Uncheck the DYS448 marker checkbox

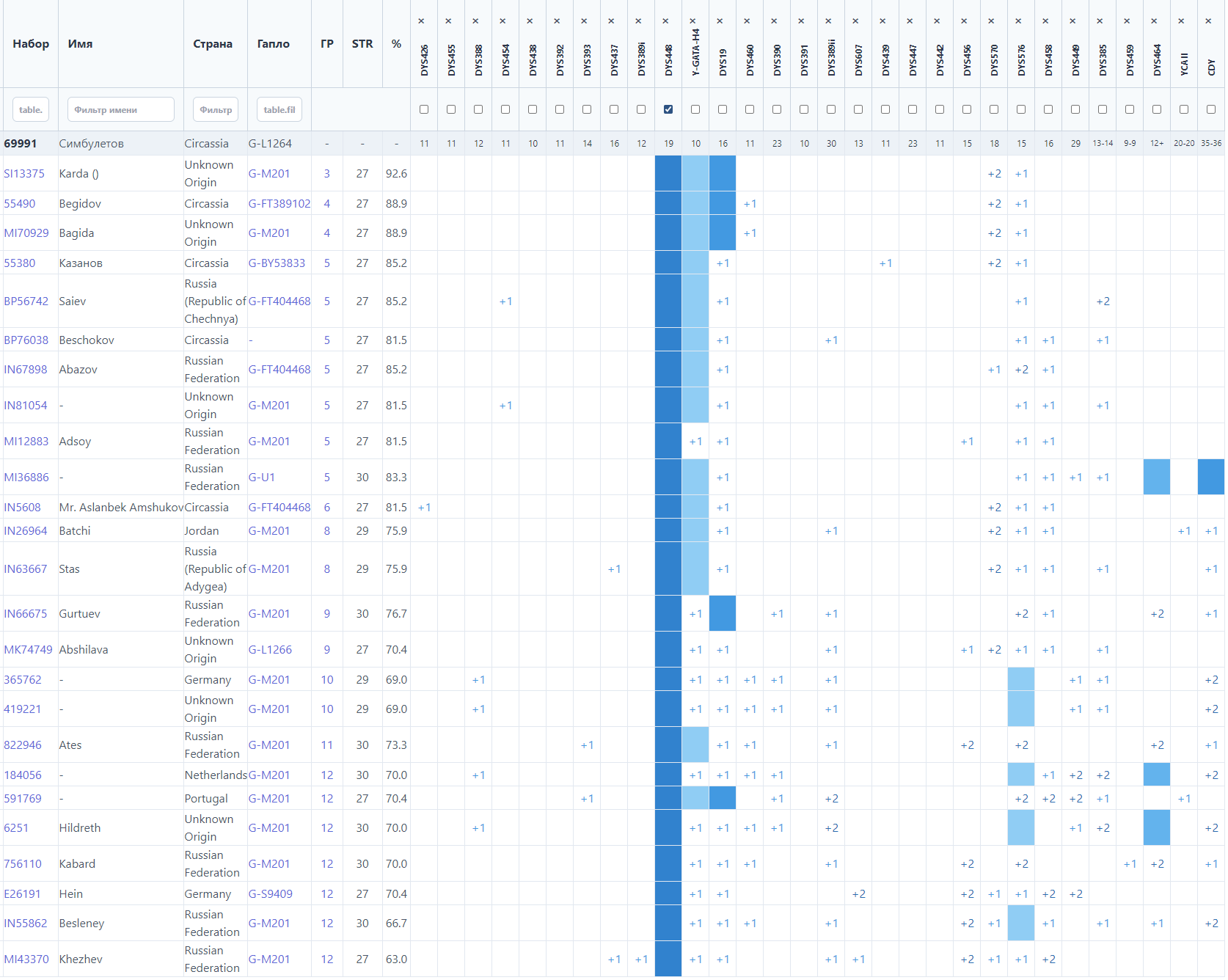pos(668,109)
